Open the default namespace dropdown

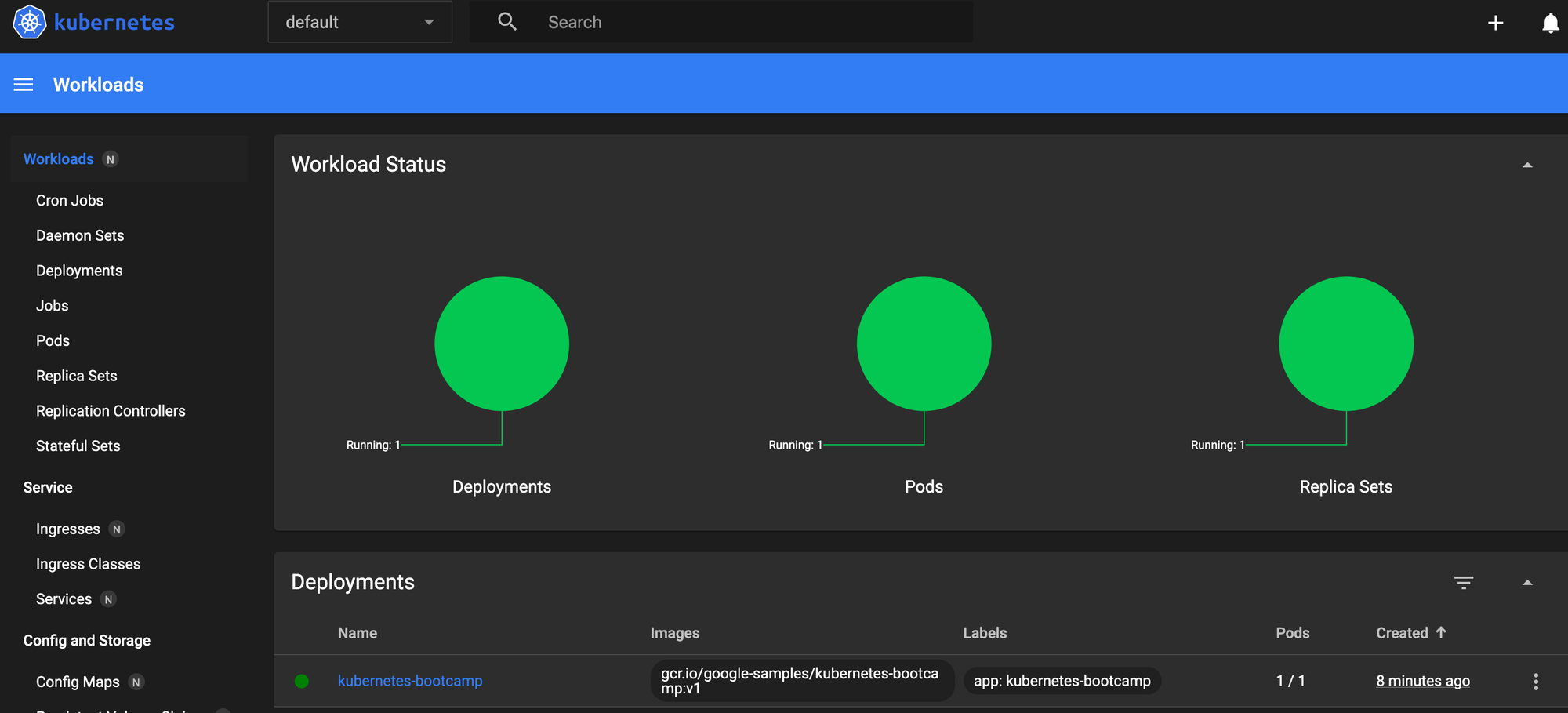click(360, 22)
